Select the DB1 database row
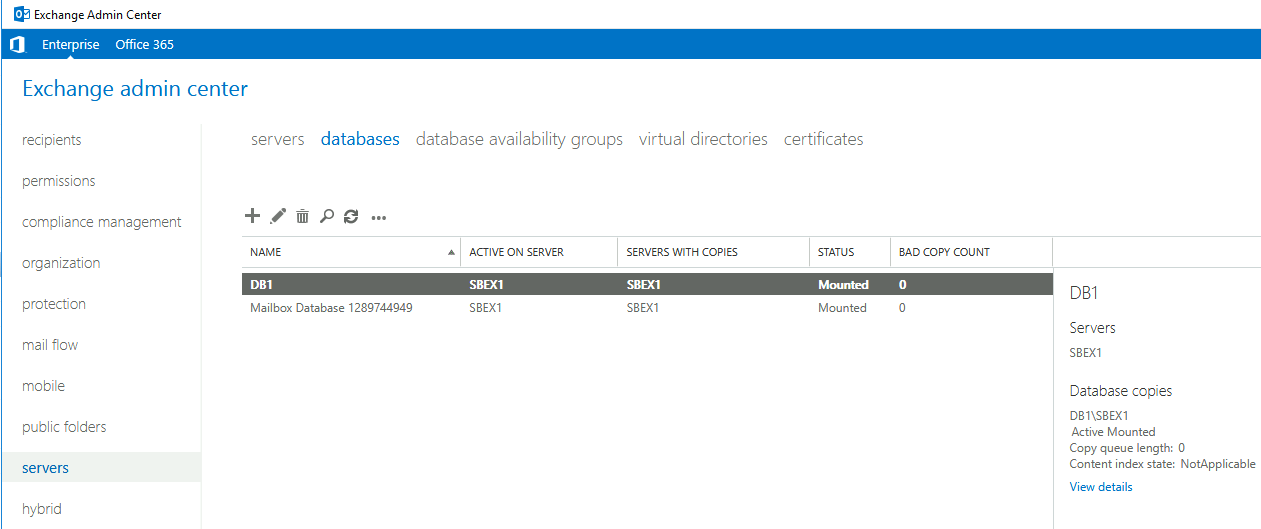Image resolution: width=1261 pixels, height=529 pixels. 647,284
